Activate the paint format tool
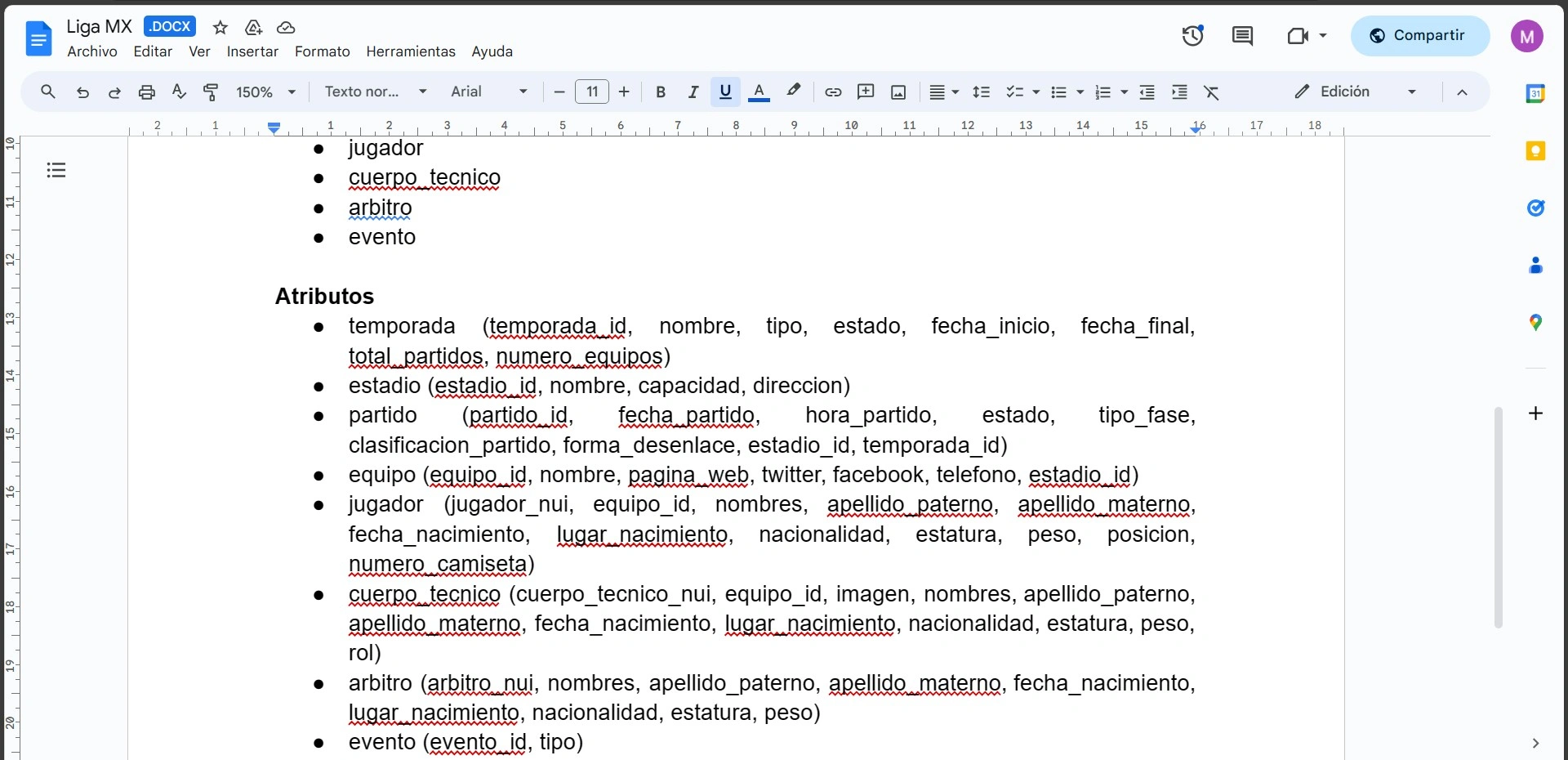Image resolution: width=1568 pixels, height=760 pixels. coord(211,92)
